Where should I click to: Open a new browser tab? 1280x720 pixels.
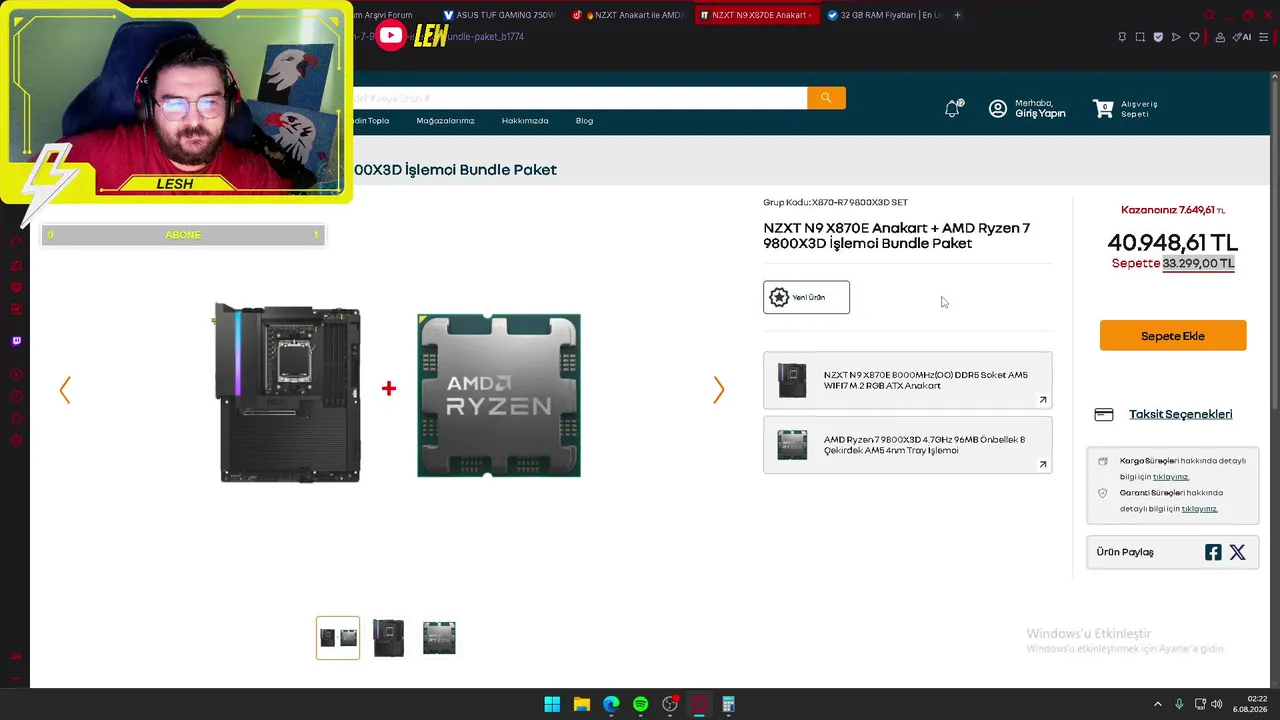click(x=958, y=15)
